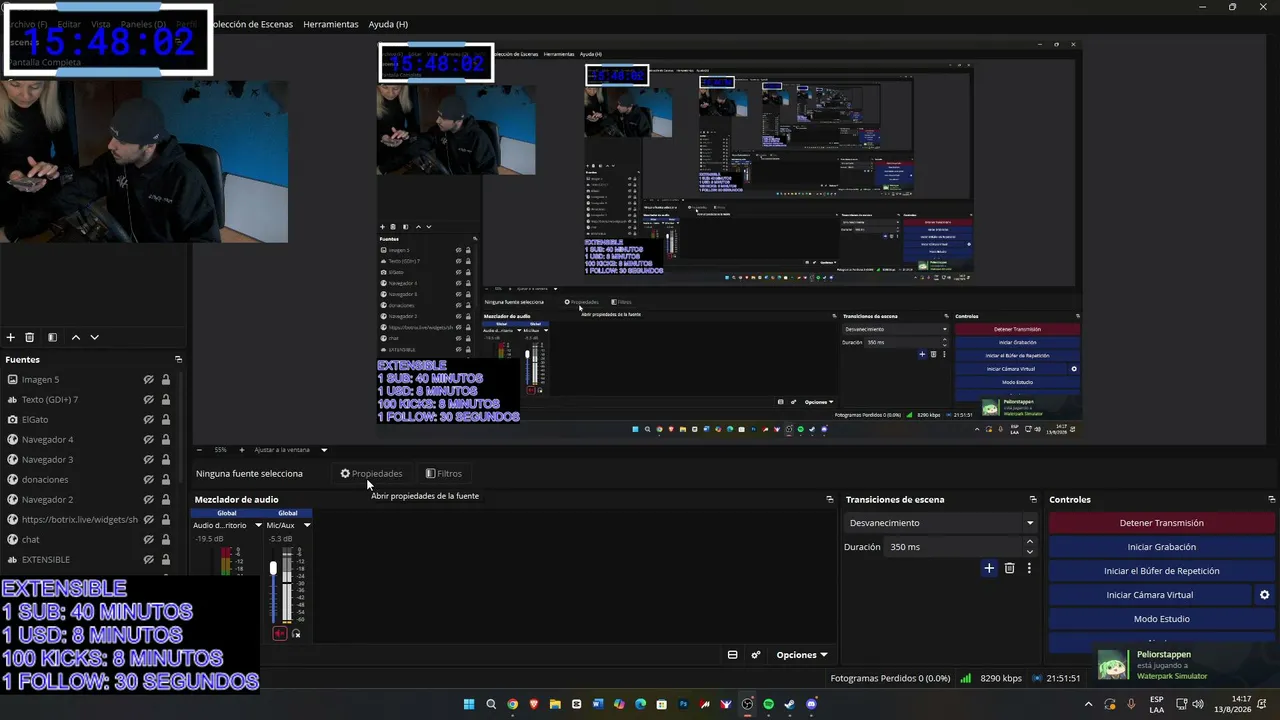Zoom in the preview with the plus icon
Viewport: 1280px width, 720px height.
coord(241,450)
